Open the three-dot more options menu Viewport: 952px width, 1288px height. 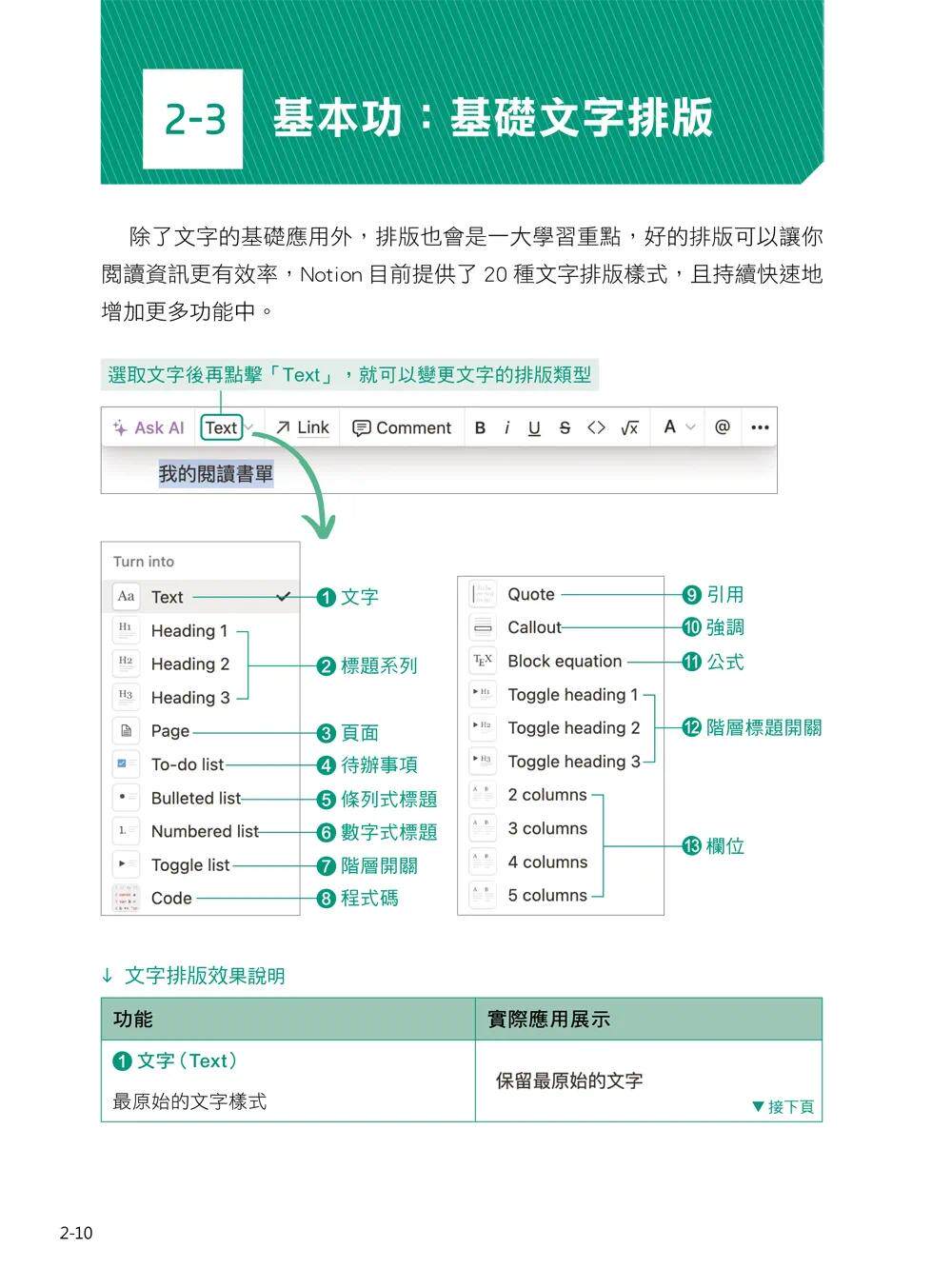[x=759, y=427]
